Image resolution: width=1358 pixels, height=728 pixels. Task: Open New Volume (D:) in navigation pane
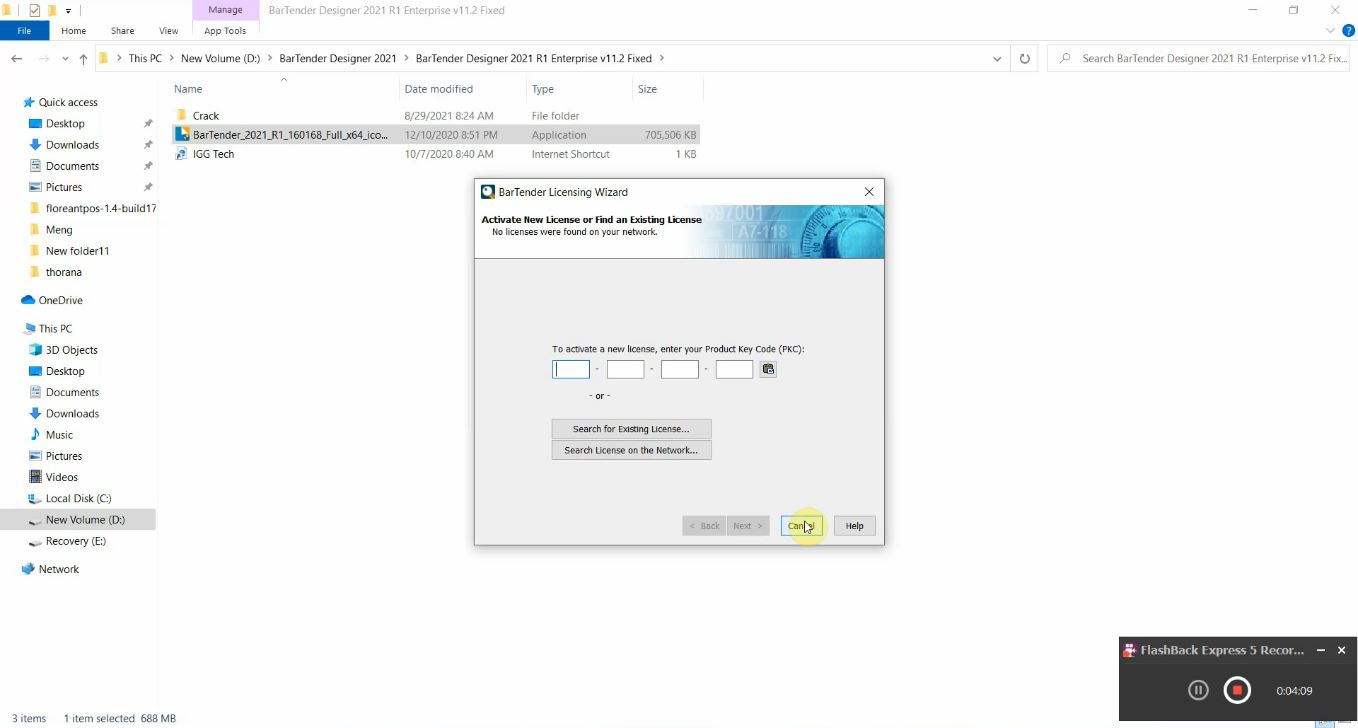point(85,520)
